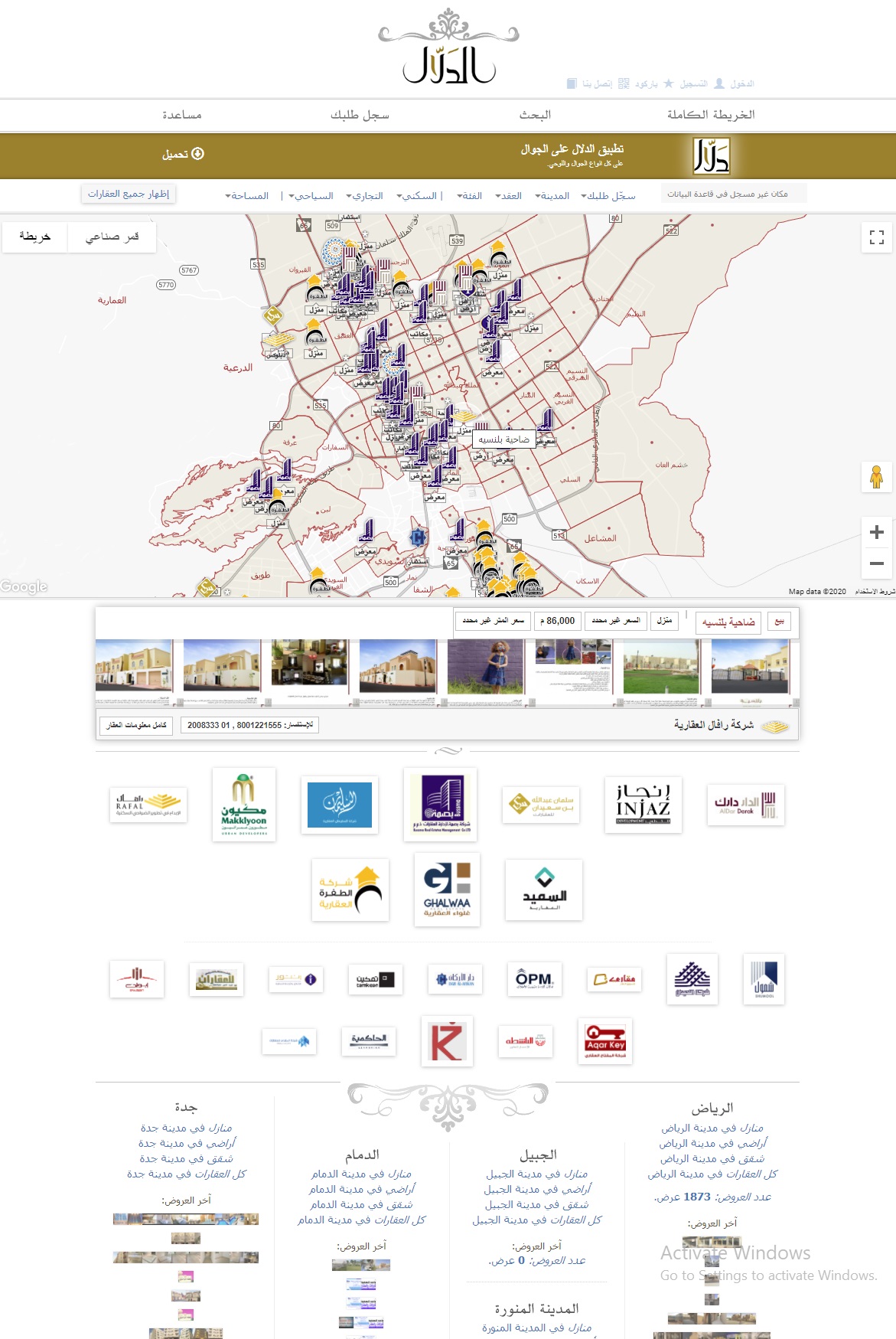Open the AlDar Darak logo
Viewport: 896px width, 1339px height.
[746, 805]
